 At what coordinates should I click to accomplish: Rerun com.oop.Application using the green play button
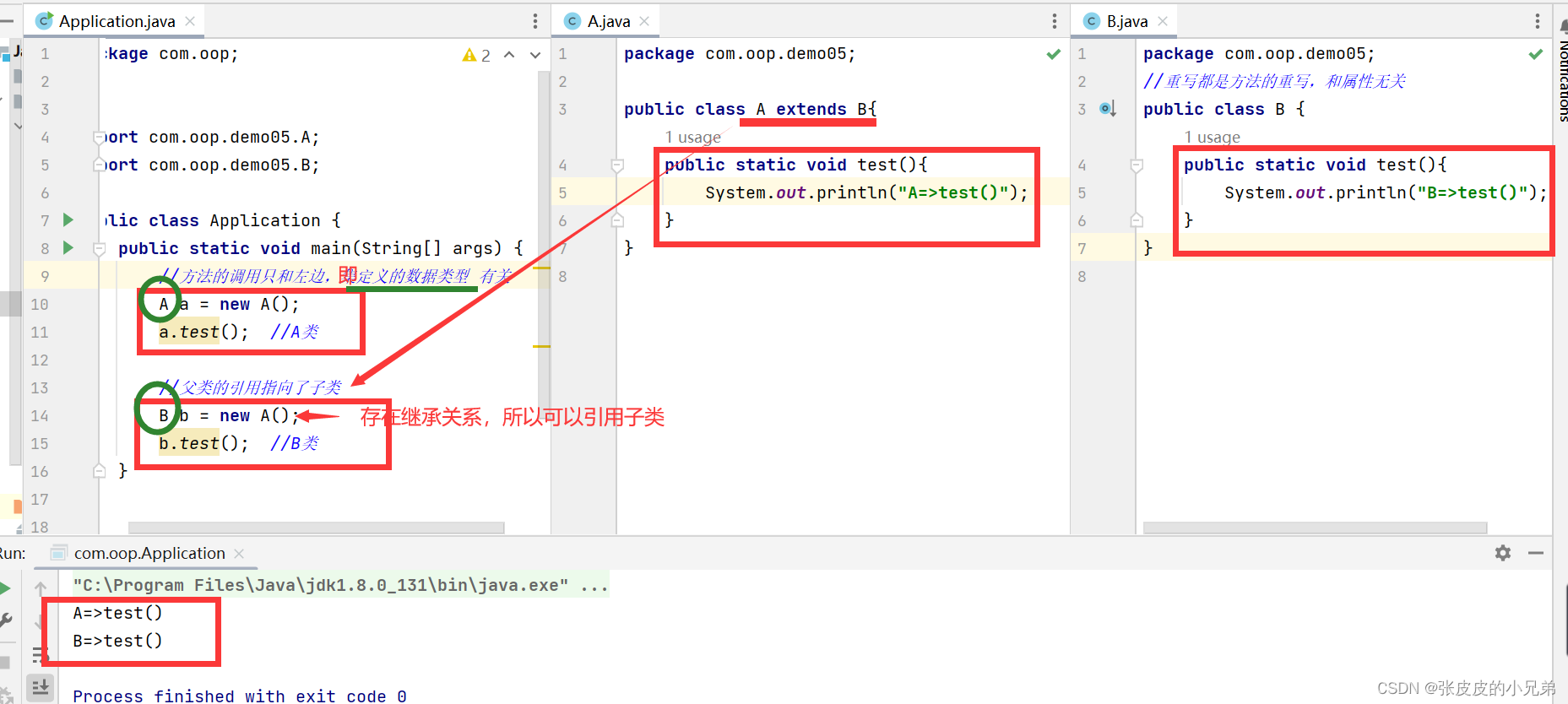(5, 588)
